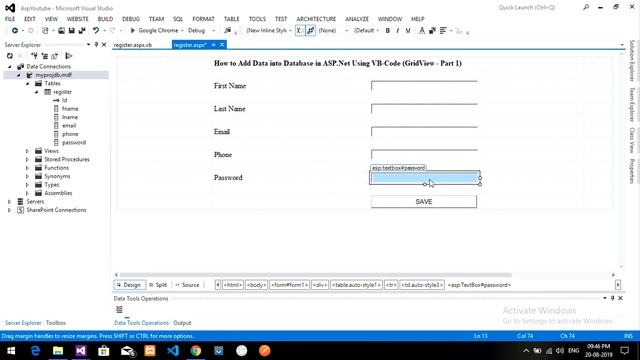Open the Google Chrome browser dropdown
Image resolution: width=640 pixels, height=360 pixels.
point(182,31)
